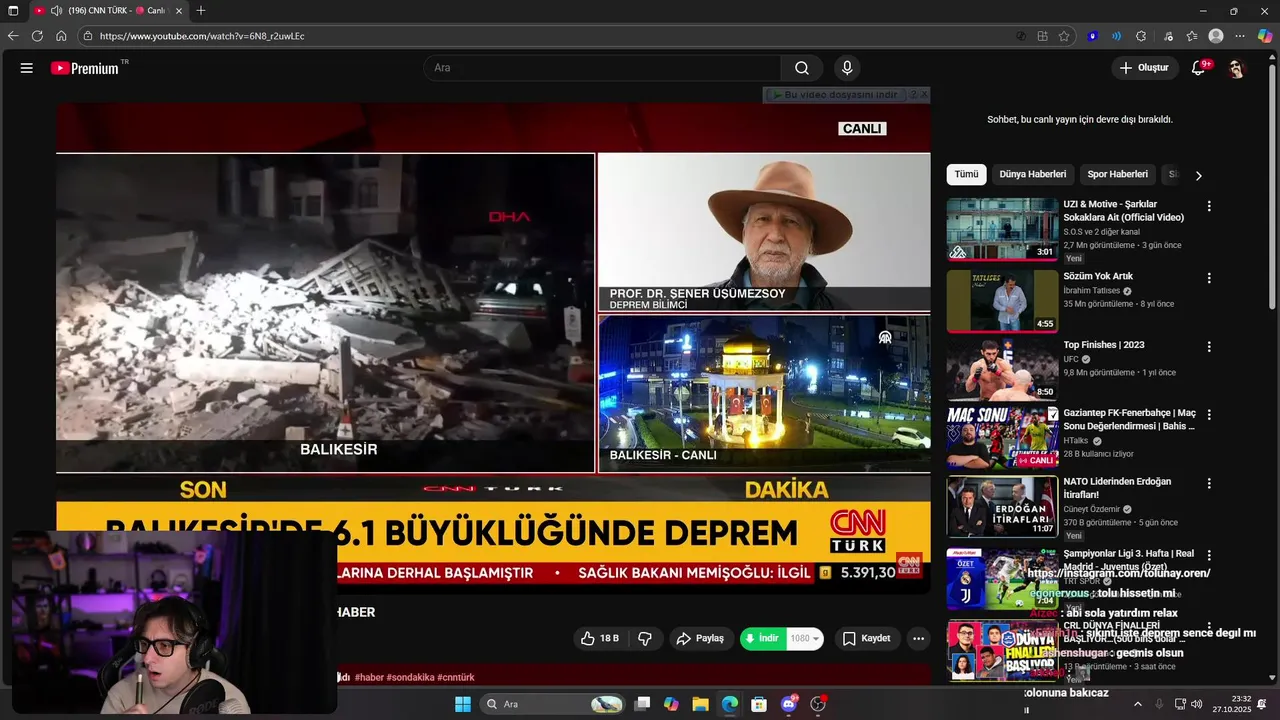Image resolution: width=1280 pixels, height=720 pixels.
Task: Open browser settings ellipsis menu
Action: [x=1240, y=36]
